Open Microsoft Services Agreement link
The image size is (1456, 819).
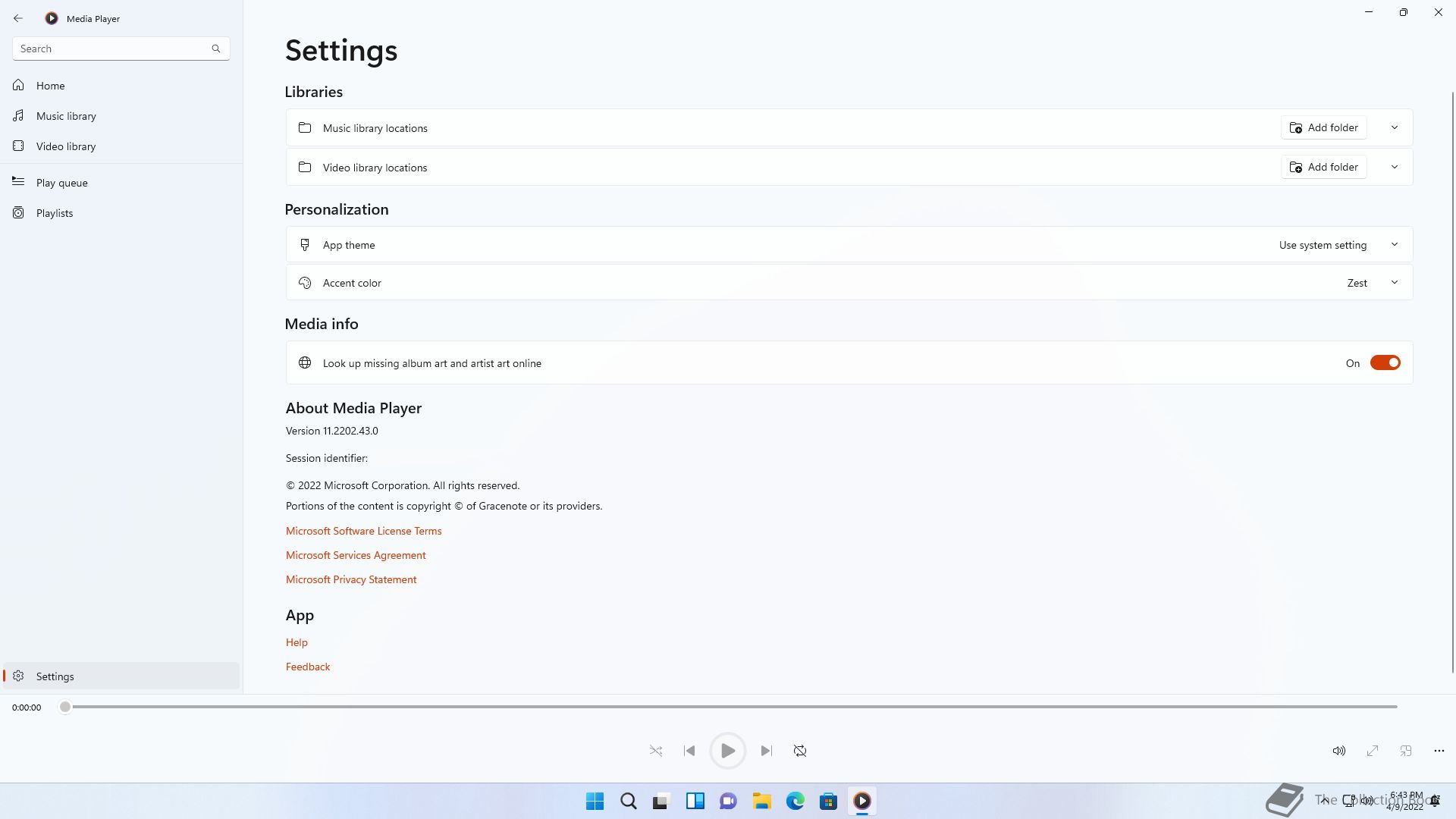(x=356, y=555)
